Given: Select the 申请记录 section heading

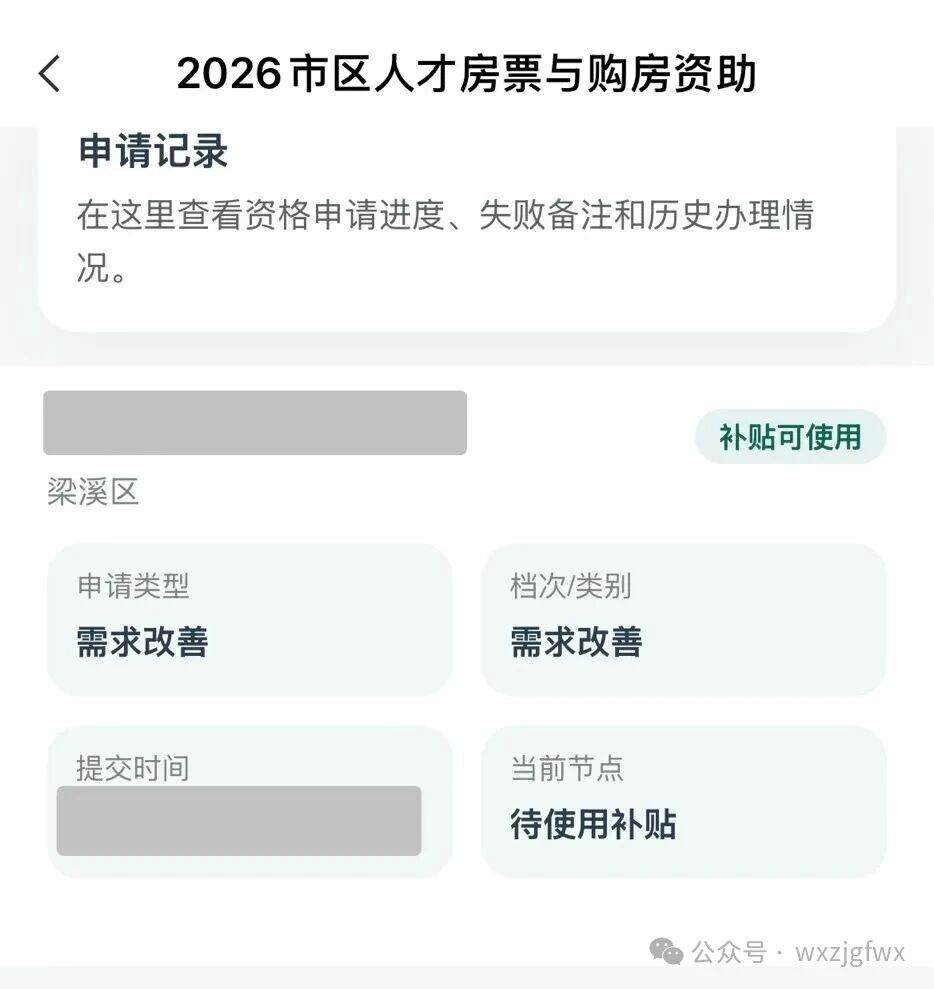Looking at the screenshot, I should (x=153, y=151).
